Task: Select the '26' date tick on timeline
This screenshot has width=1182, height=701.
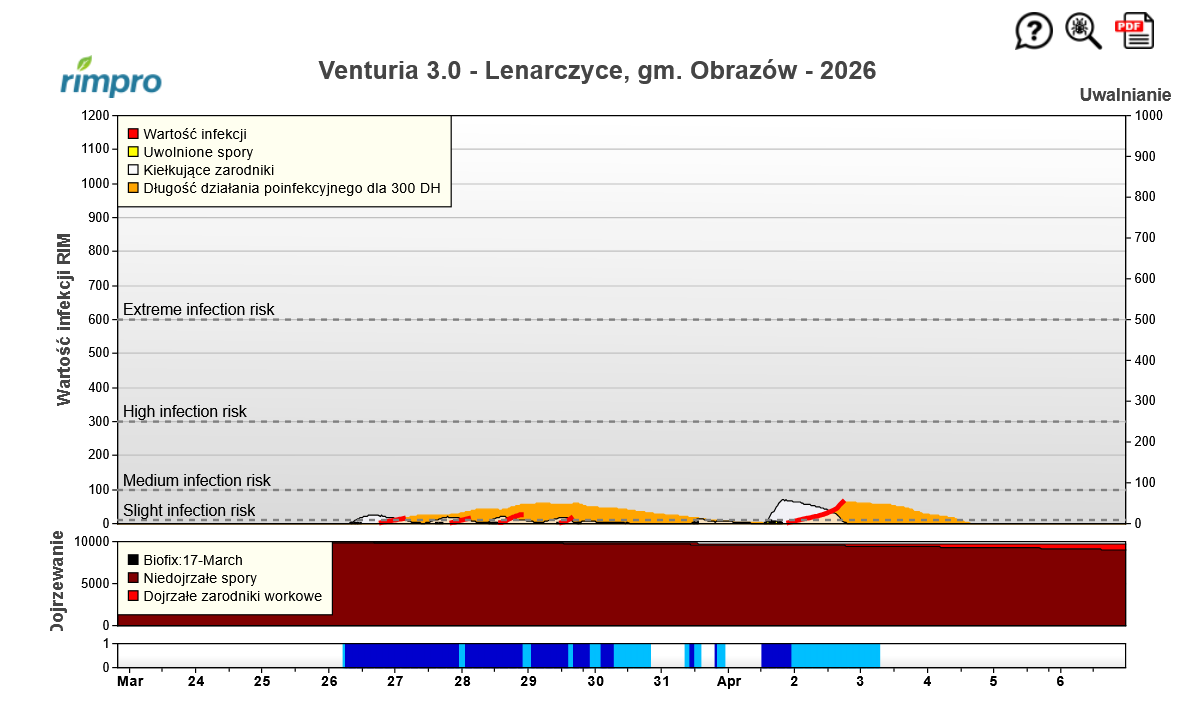Action: click(329, 682)
